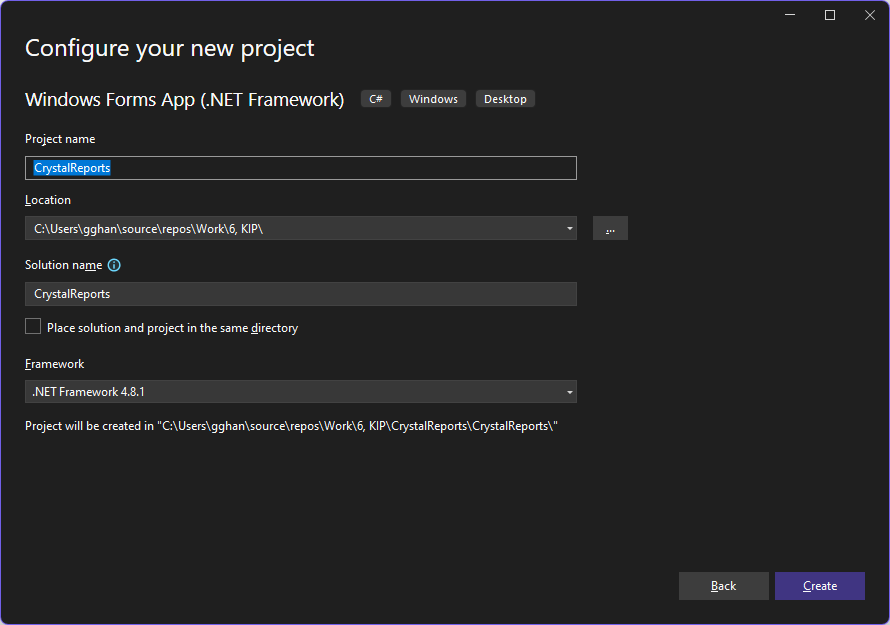Click the Location path text field
Viewport: 890px width, 625px height.
point(290,229)
